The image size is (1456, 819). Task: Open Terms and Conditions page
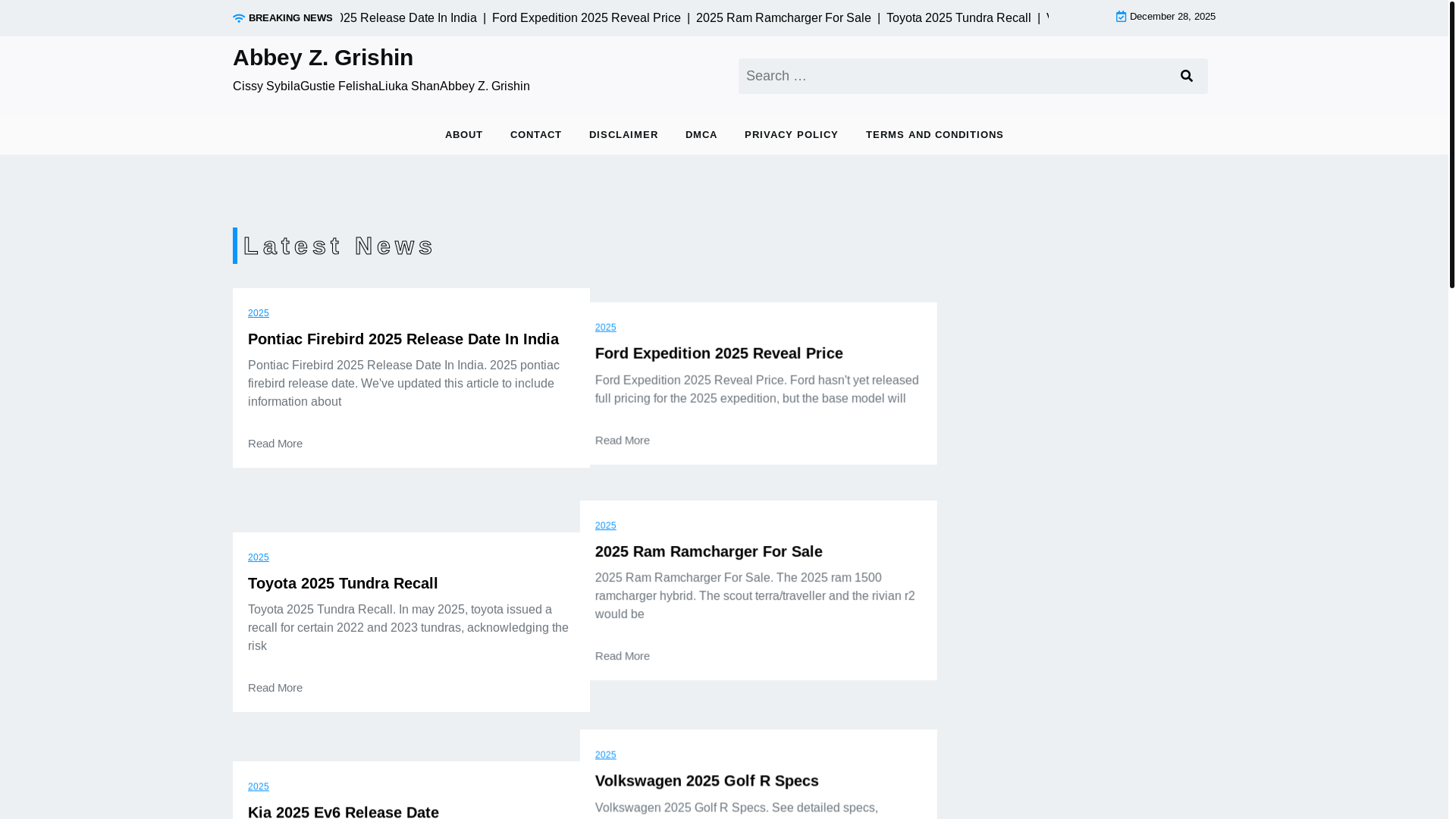934,135
